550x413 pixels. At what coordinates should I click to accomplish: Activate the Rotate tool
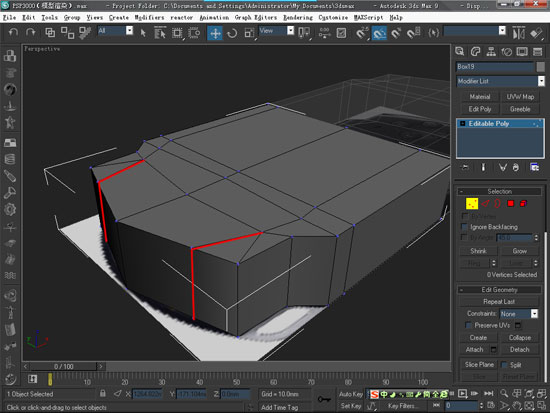[x=232, y=33]
